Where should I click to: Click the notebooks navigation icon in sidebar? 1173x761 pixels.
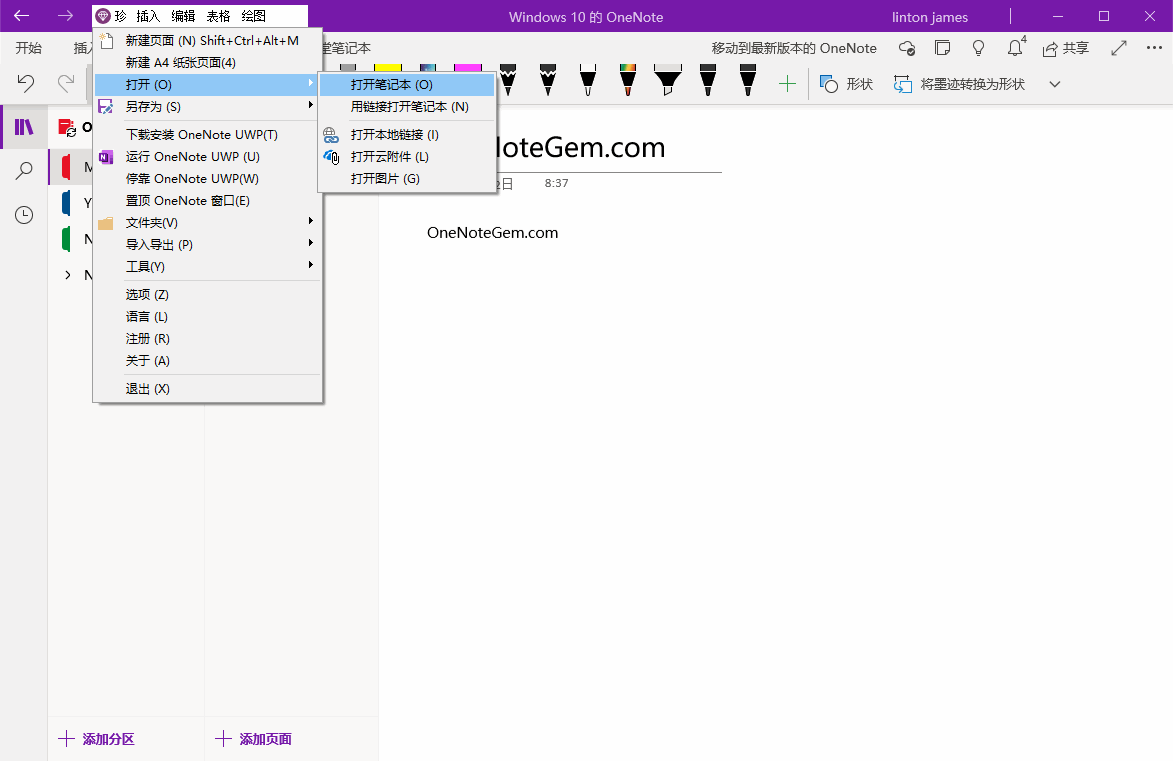(x=24, y=127)
